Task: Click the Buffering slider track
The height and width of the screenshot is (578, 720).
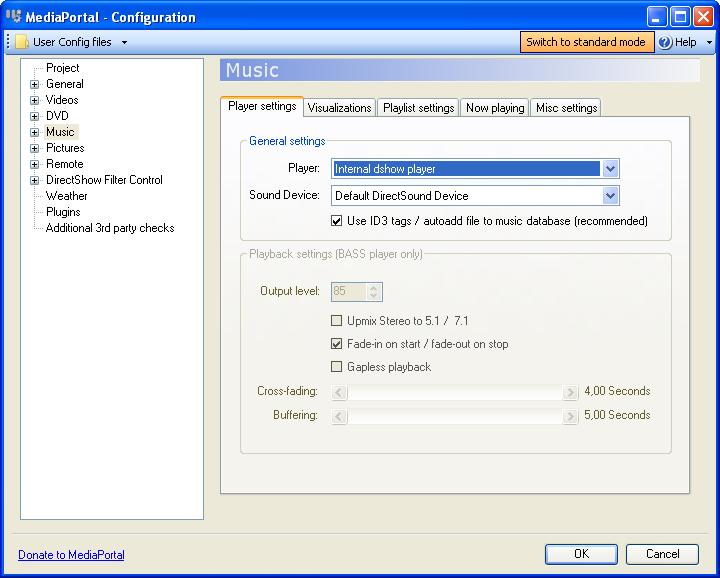Action: (x=455, y=416)
